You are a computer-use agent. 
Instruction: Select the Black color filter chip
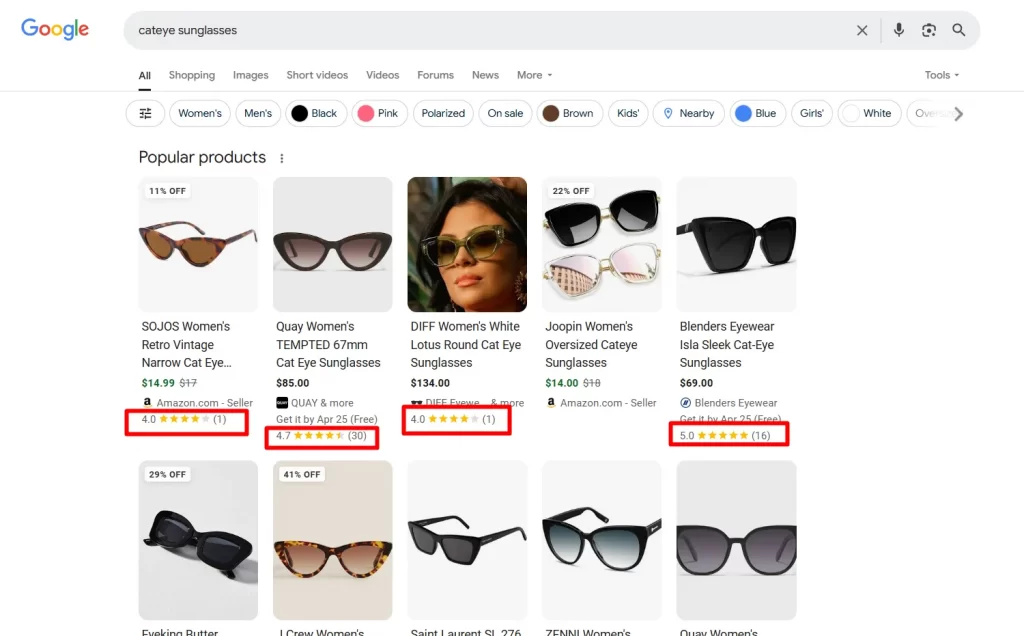(316, 114)
